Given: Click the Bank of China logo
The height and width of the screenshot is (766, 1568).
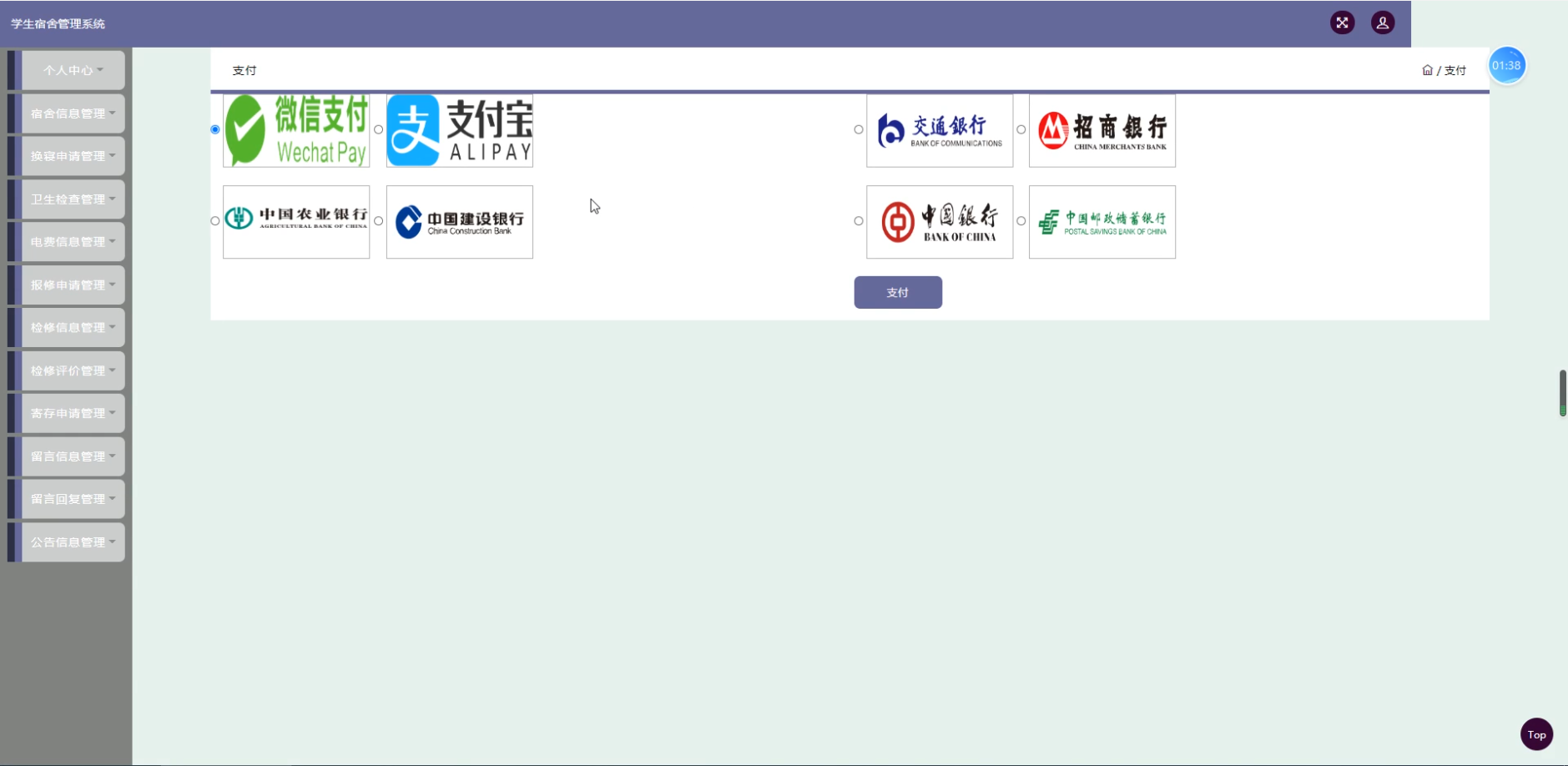Looking at the screenshot, I should [940, 222].
